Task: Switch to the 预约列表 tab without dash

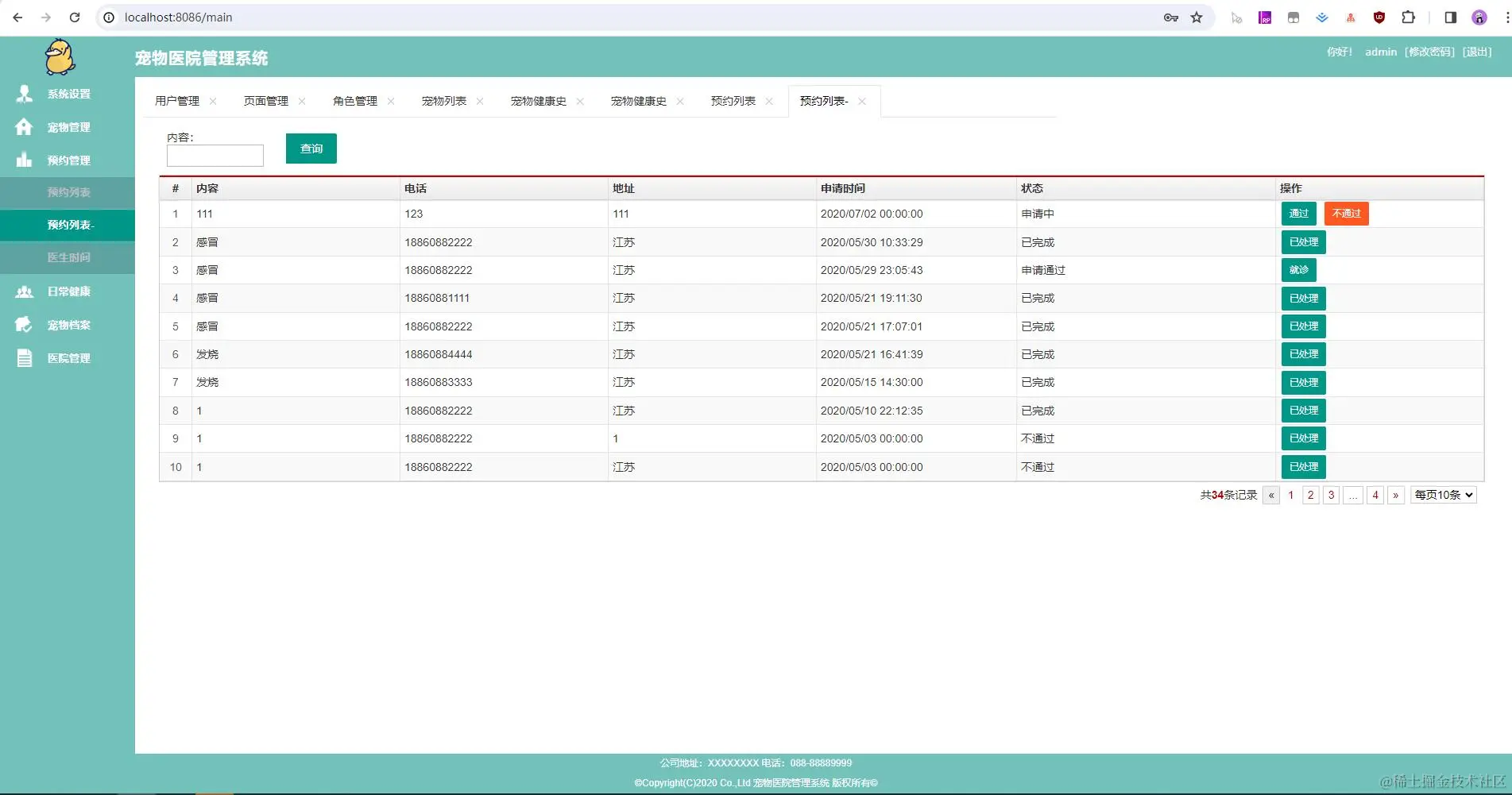Action: [733, 101]
